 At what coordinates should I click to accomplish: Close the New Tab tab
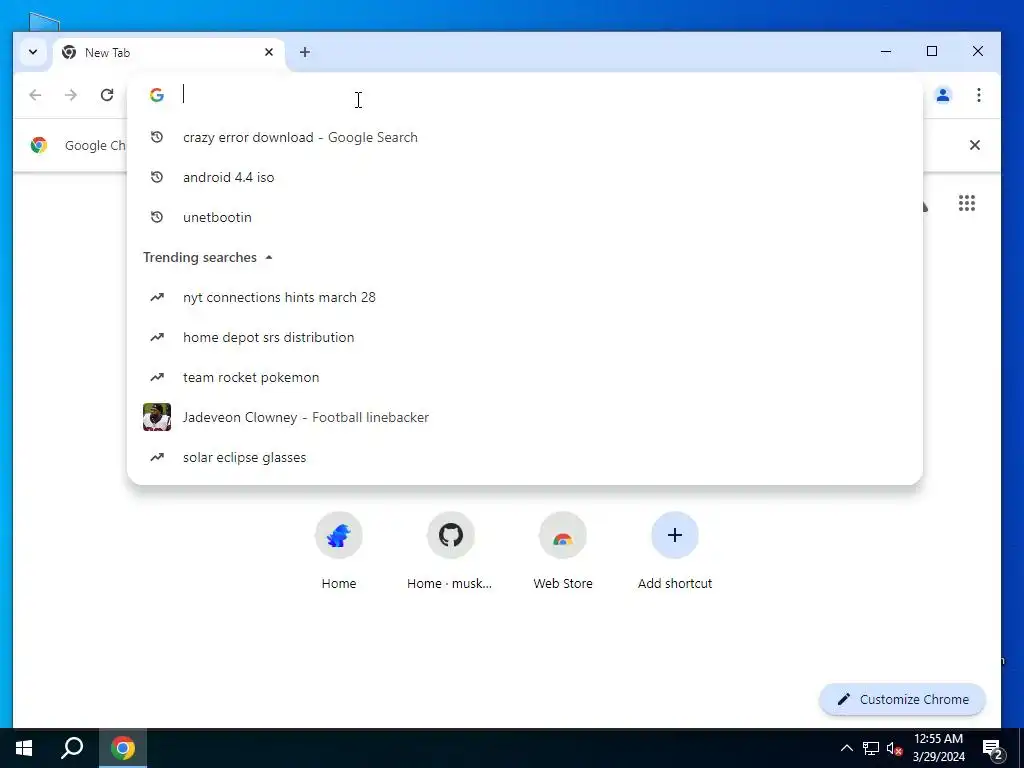tap(268, 52)
